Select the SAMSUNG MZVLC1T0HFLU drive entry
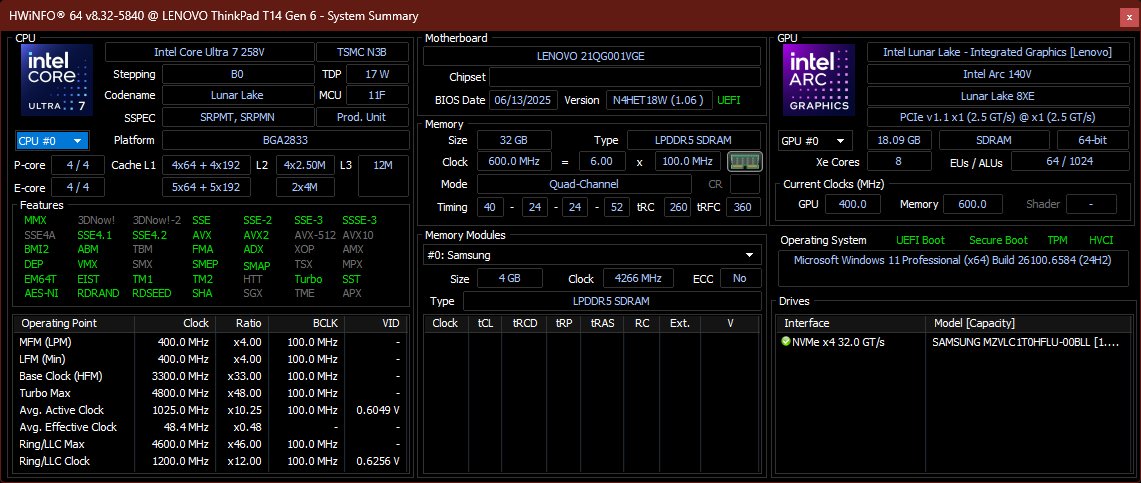Viewport: 1141px width, 483px height. (1027, 342)
